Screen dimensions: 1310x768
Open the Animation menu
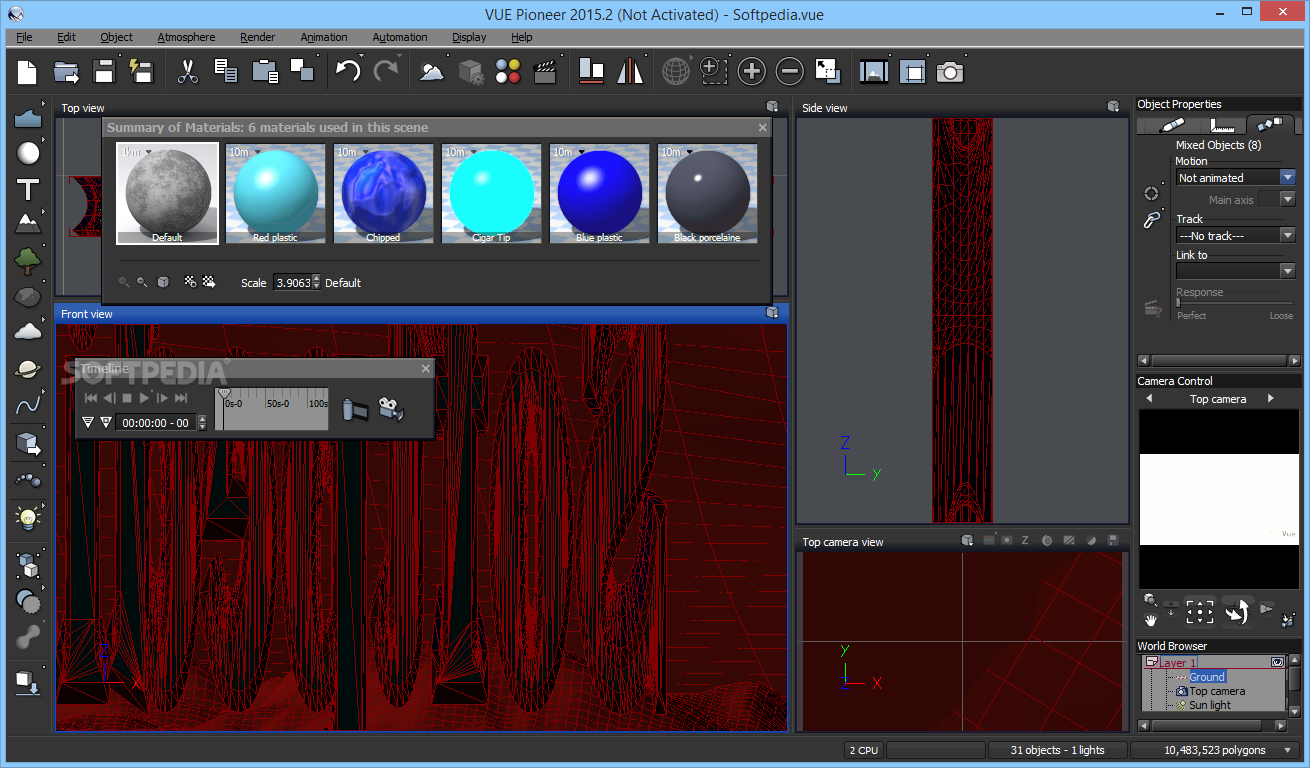[x=324, y=37]
